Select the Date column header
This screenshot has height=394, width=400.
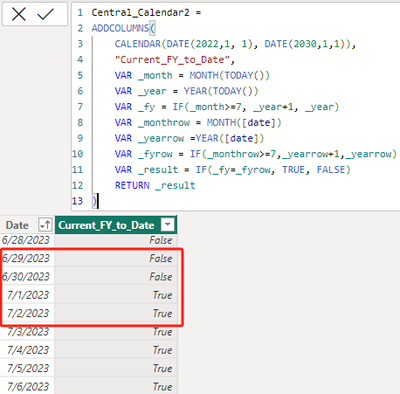pyautogui.click(x=17, y=225)
